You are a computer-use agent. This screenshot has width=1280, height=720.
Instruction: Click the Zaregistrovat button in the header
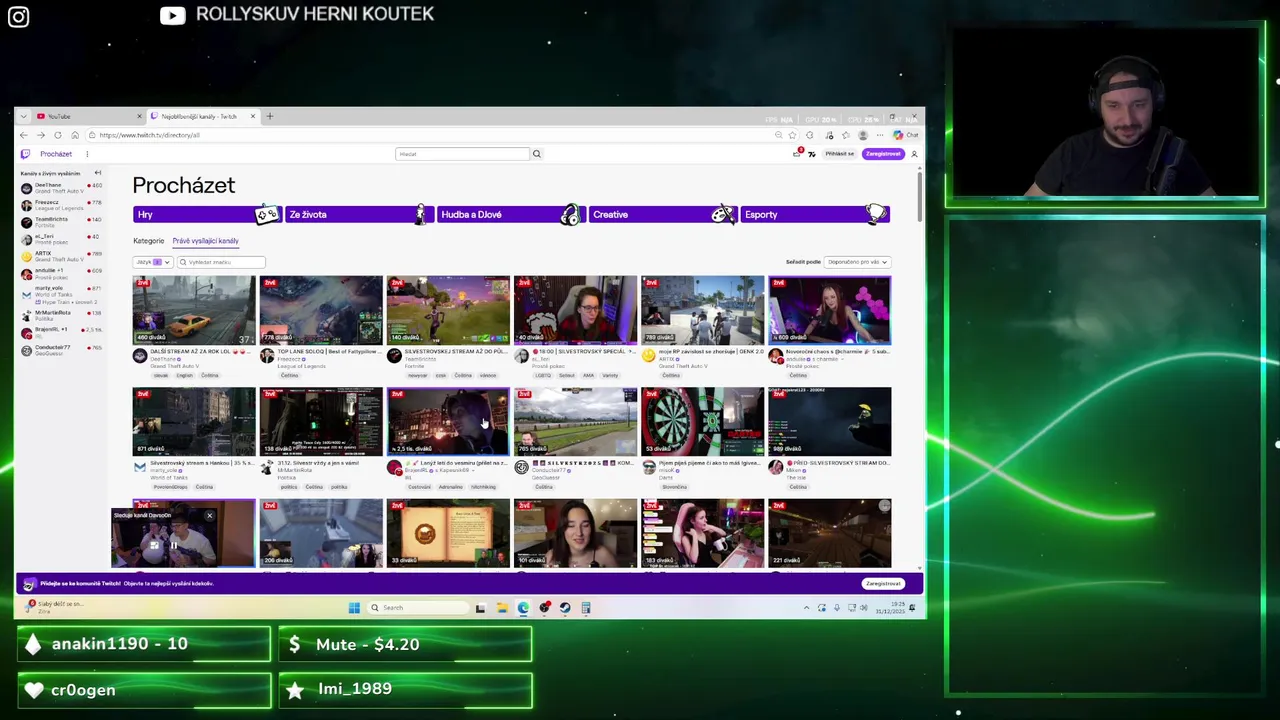coord(884,154)
